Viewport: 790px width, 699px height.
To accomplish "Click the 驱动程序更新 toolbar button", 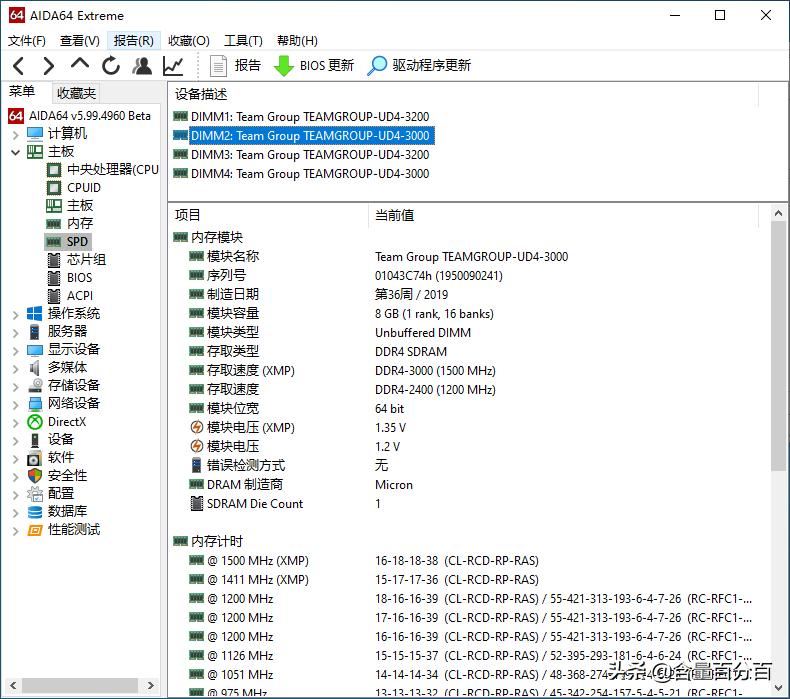I will coord(419,66).
